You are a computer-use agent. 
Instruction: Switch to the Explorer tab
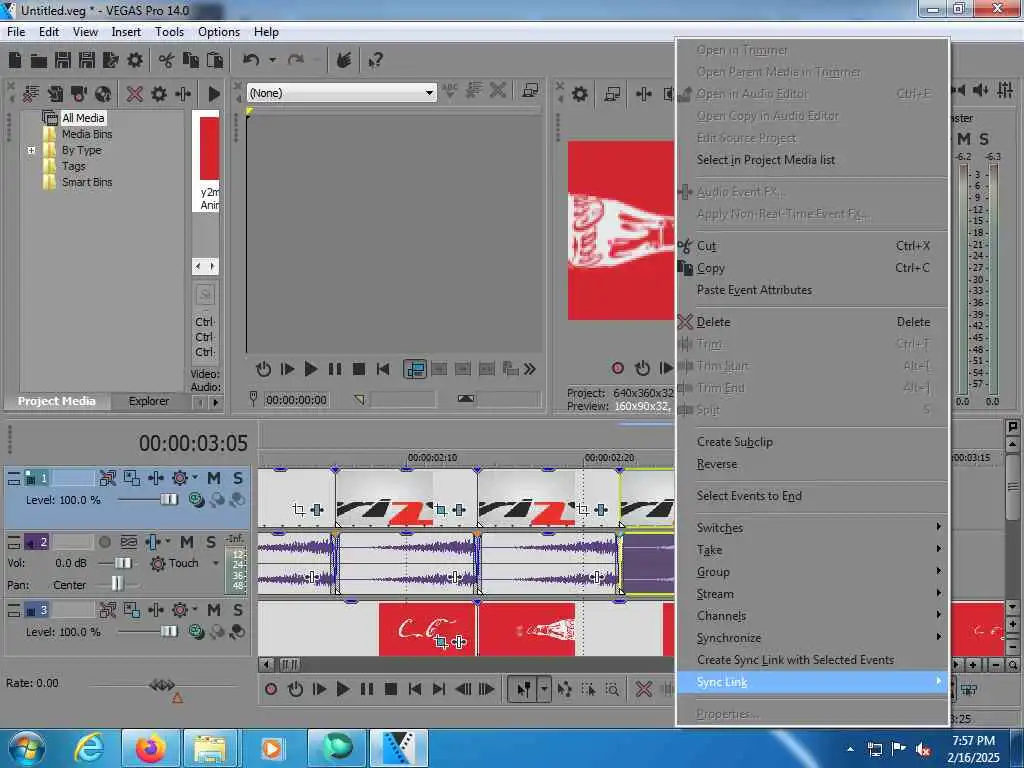click(x=149, y=401)
